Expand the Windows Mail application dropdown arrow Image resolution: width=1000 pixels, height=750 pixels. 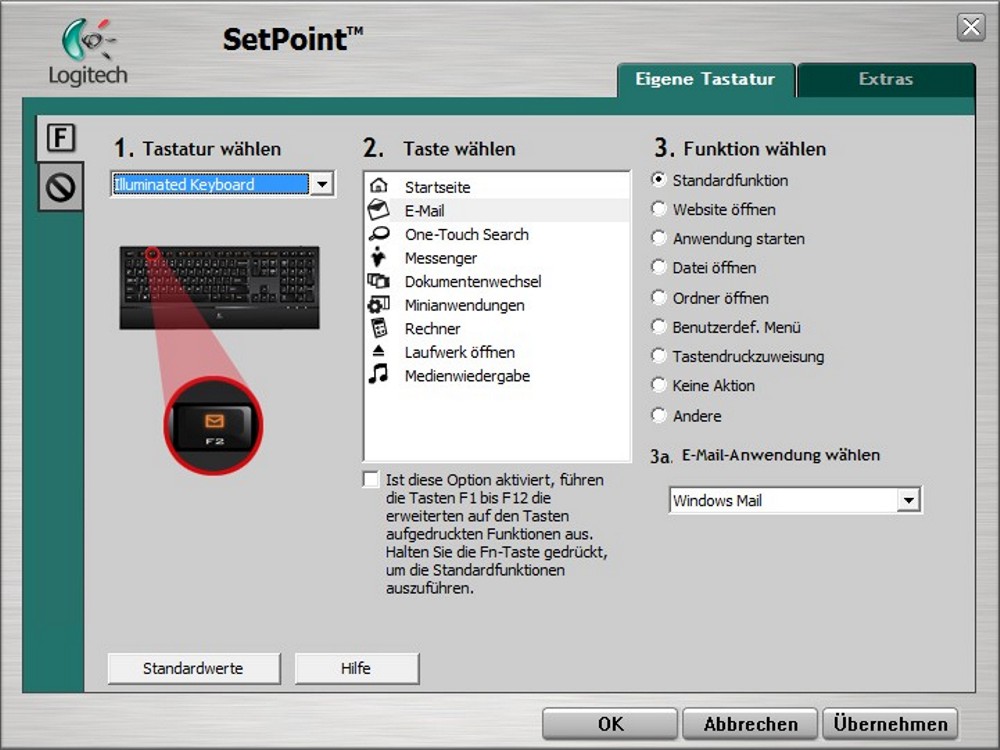(x=908, y=500)
